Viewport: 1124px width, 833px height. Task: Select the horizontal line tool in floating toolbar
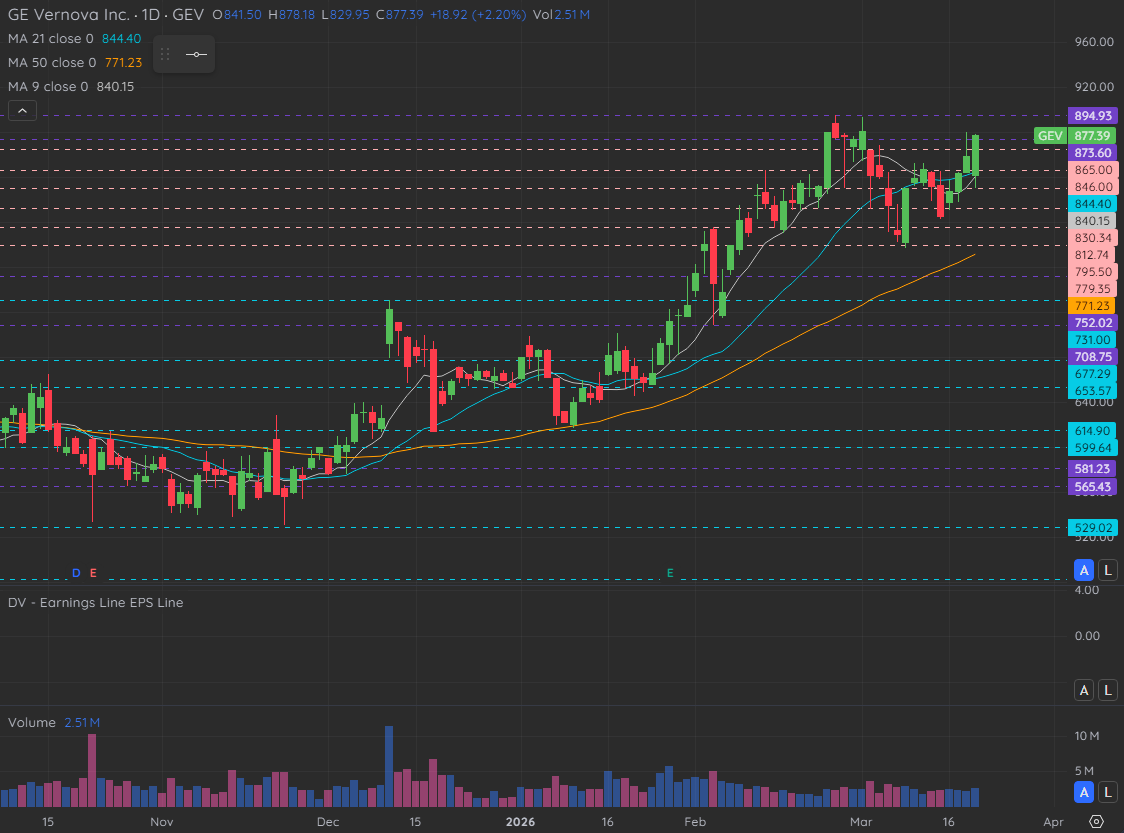[x=196, y=54]
